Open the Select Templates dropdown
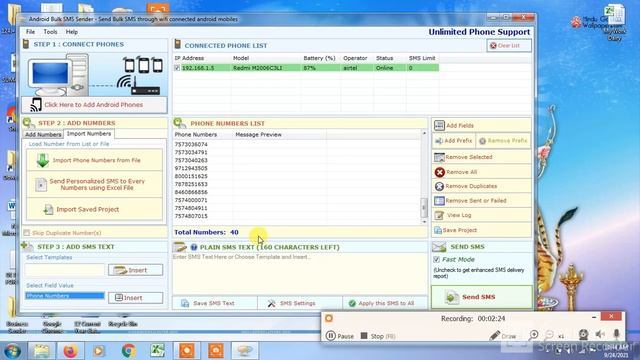 click(x=64, y=270)
